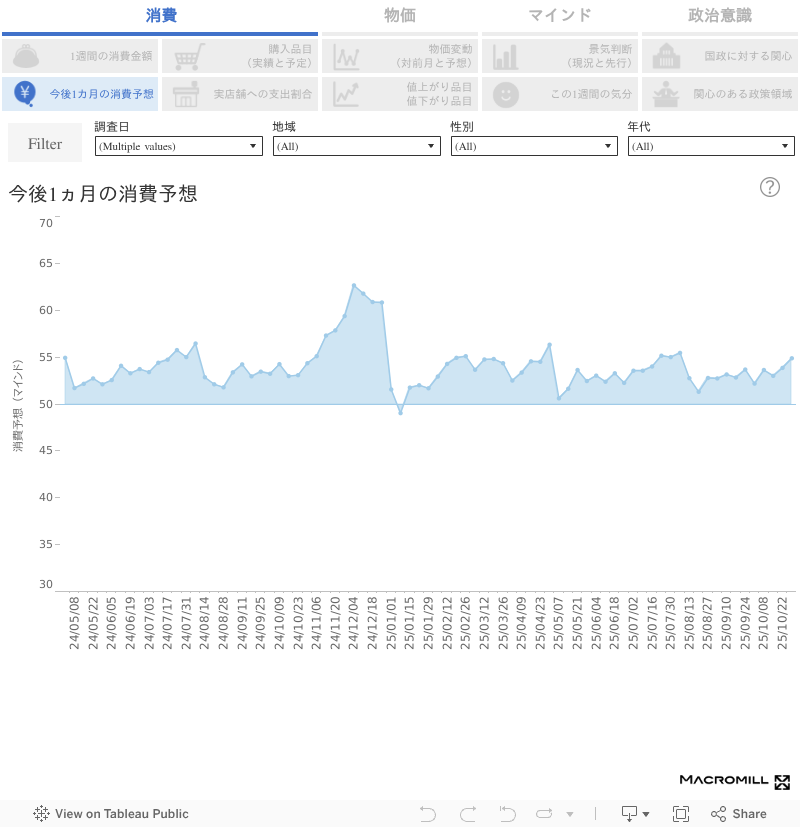Click the speaker podium icon for 関心のある政策領域
The image size is (800, 827).
point(666,94)
